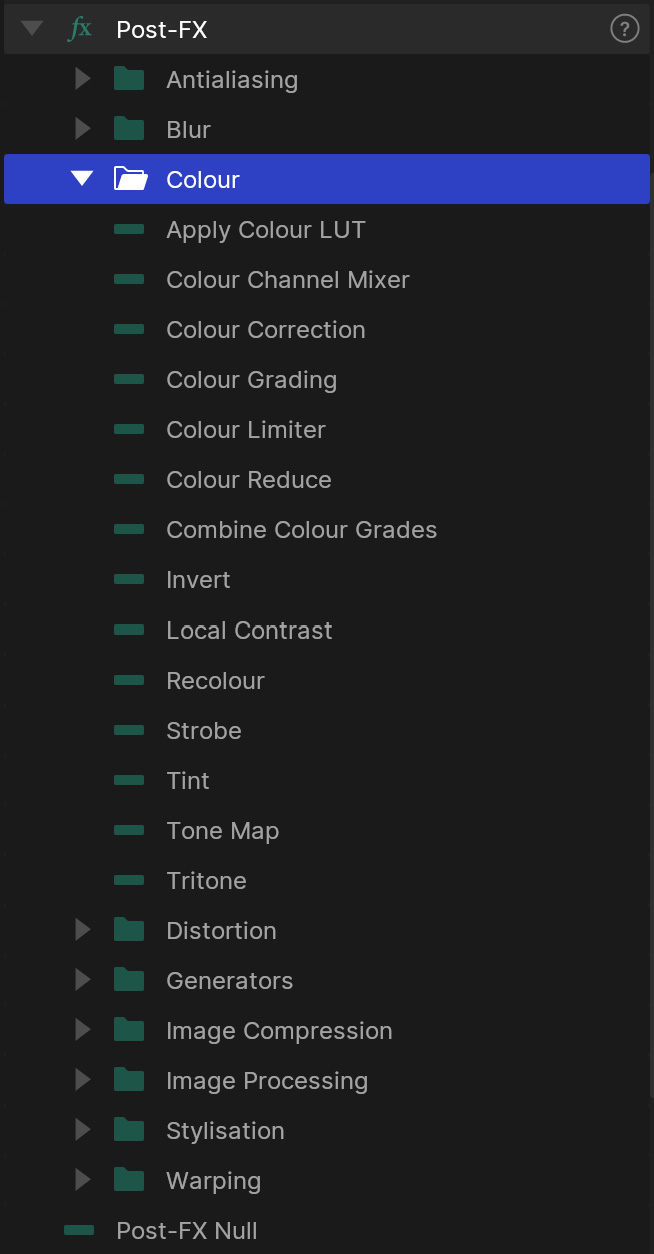Viewport: 654px width, 1254px height.
Task: Click the Post-FX Null node icon
Action: tap(79, 1230)
